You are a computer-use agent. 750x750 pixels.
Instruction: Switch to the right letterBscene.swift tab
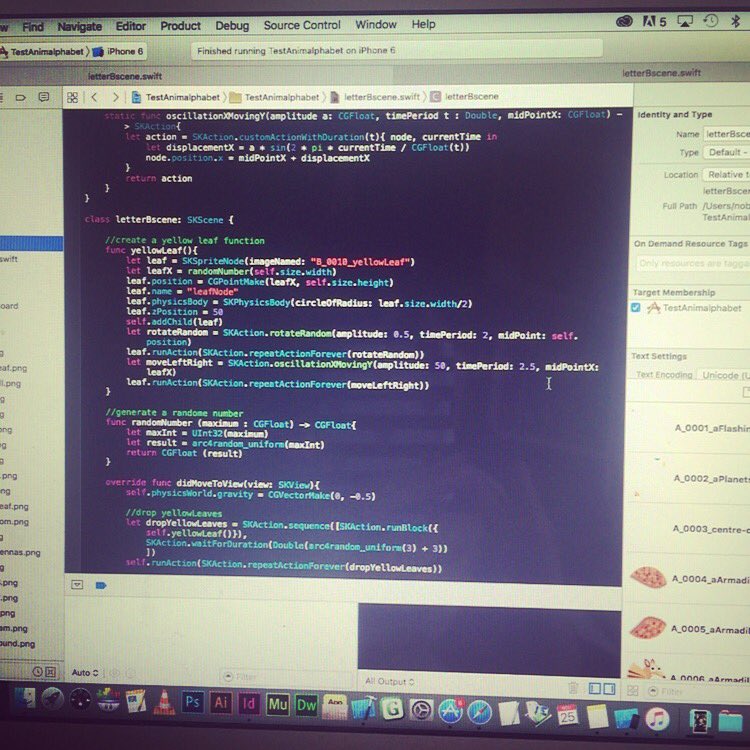661,73
